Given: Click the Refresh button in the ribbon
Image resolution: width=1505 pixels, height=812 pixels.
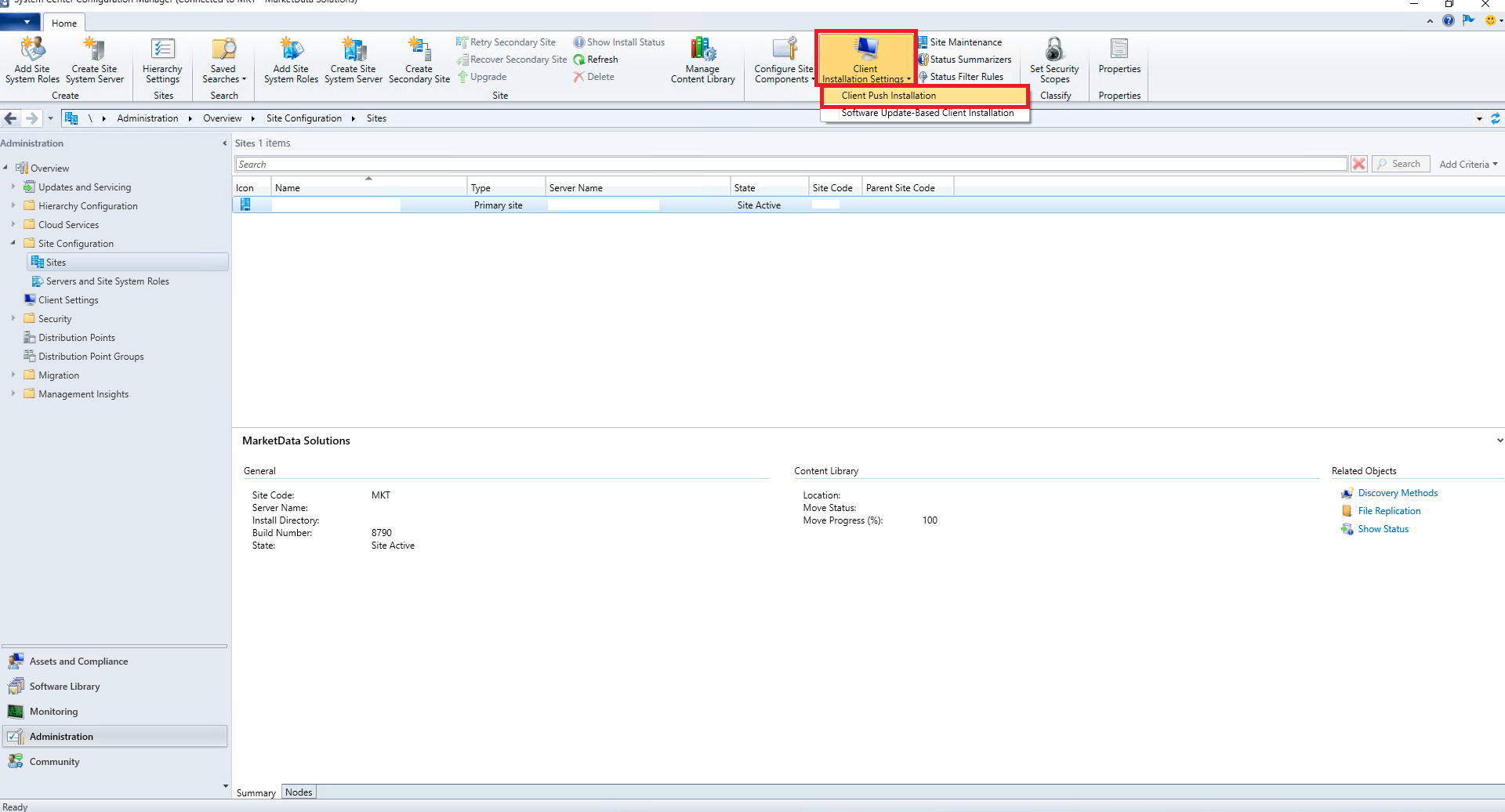Looking at the screenshot, I should point(596,60).
